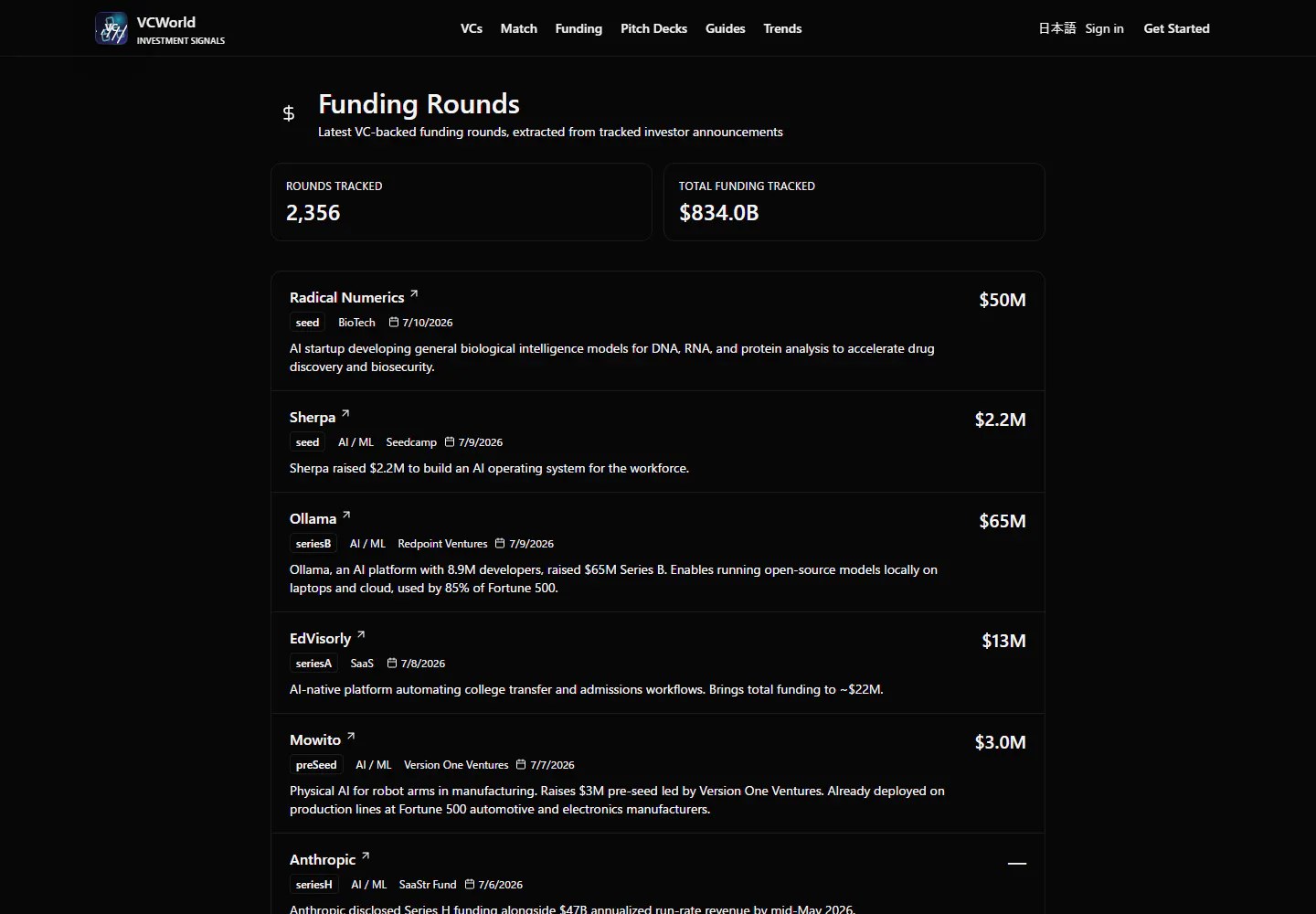The width and height of the screenshot is (1316, 914).
Task: Click the $2.2M amount for Sherpa
Action: (1000, 420)
